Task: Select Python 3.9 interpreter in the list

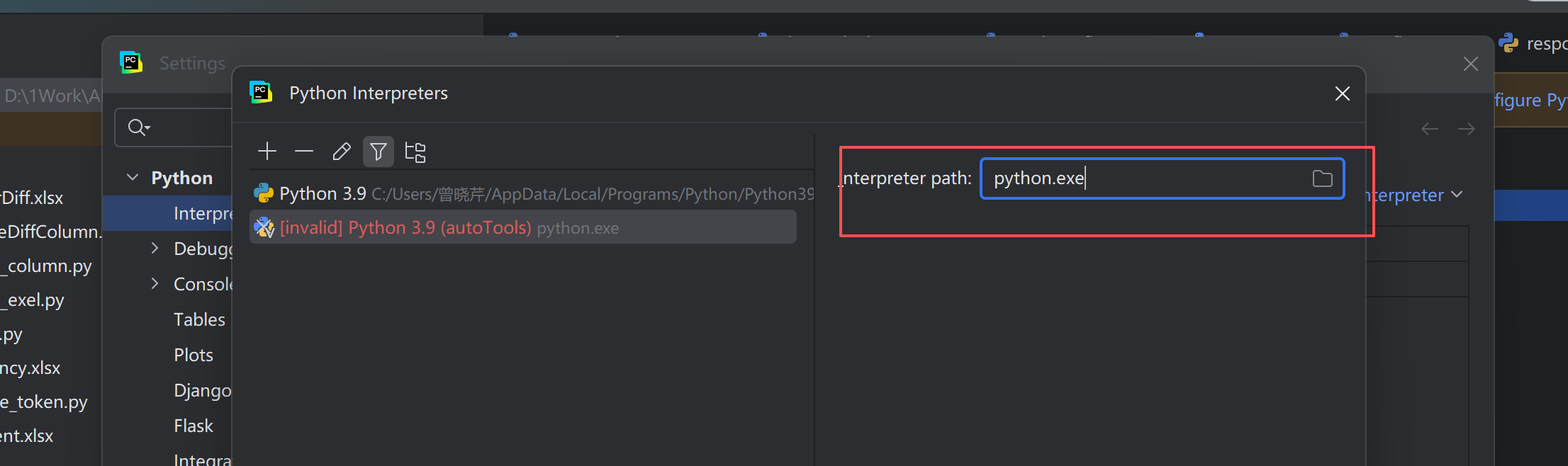Action: pyautogui.click(x=532, y=193)
